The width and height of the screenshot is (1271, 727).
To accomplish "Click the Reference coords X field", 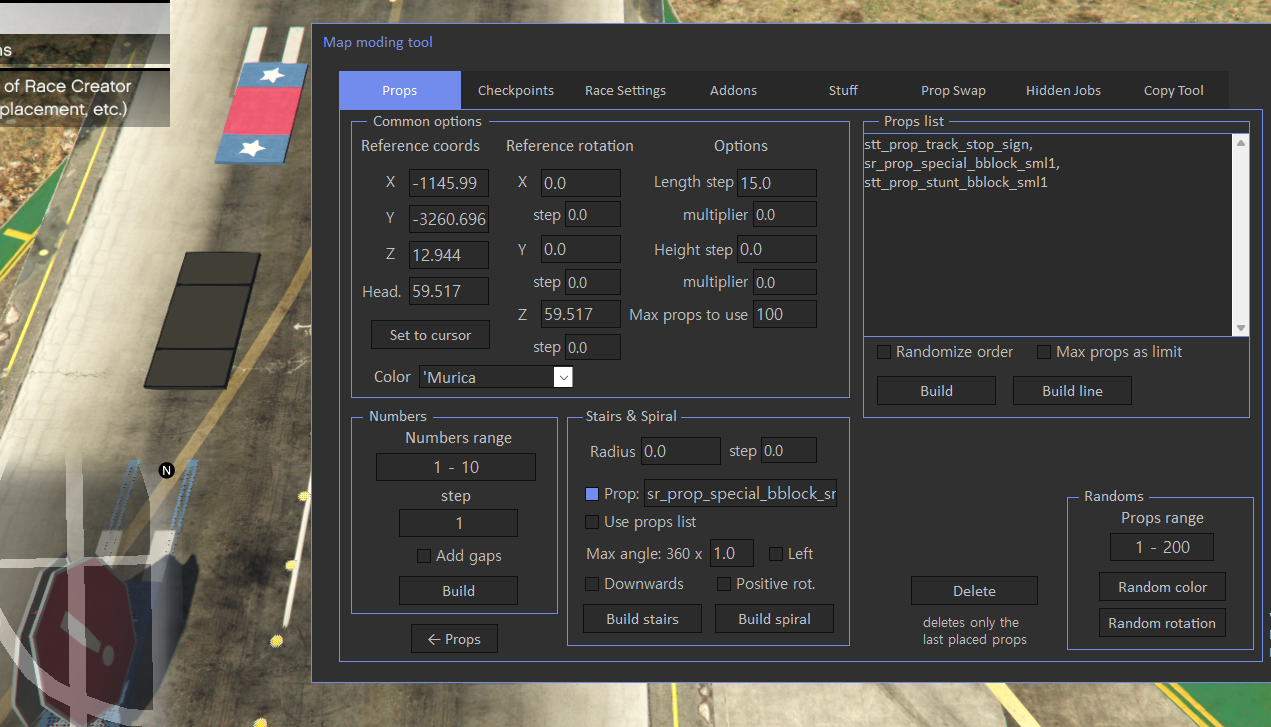I will click(x=449, y=183).
